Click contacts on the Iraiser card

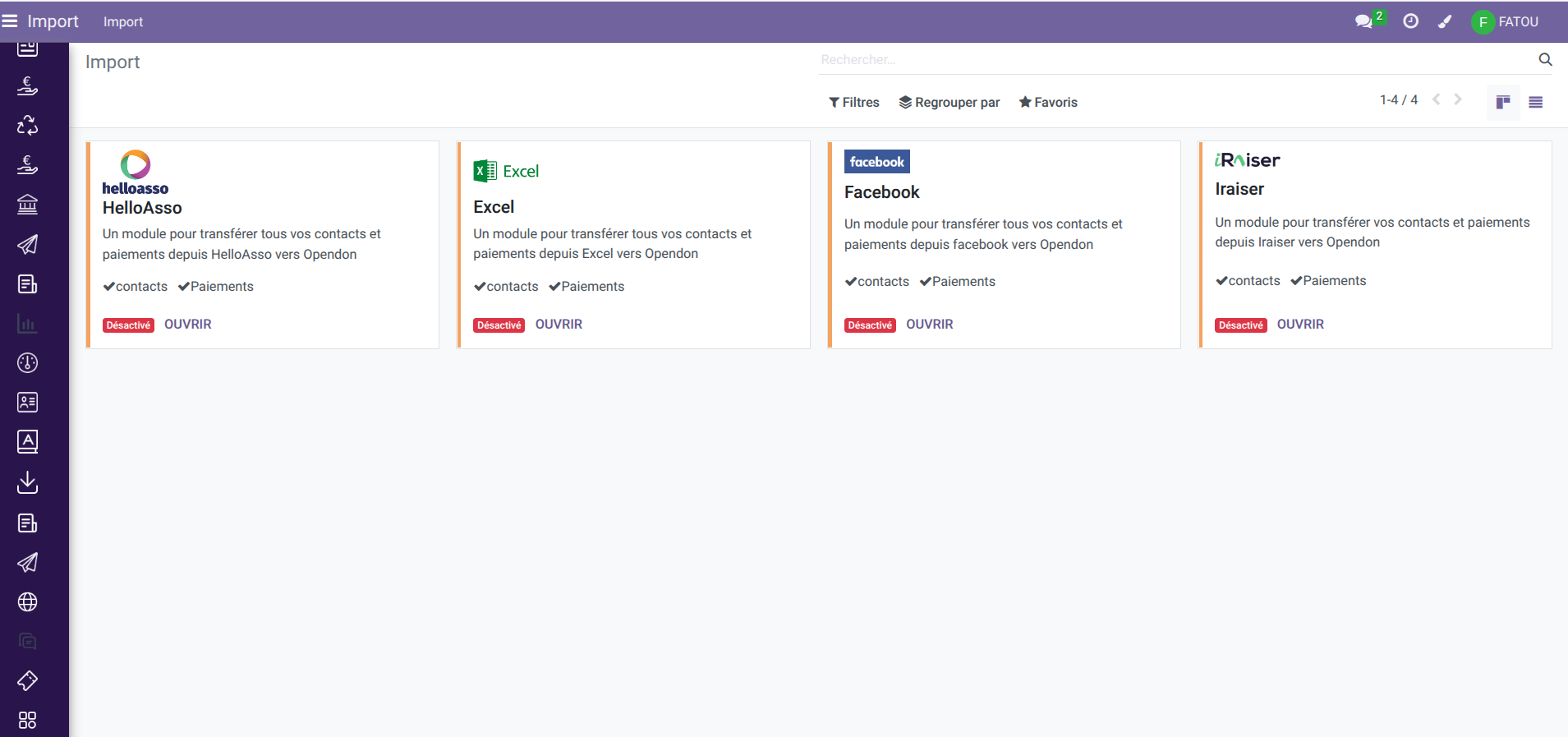tap(1248, 281)
